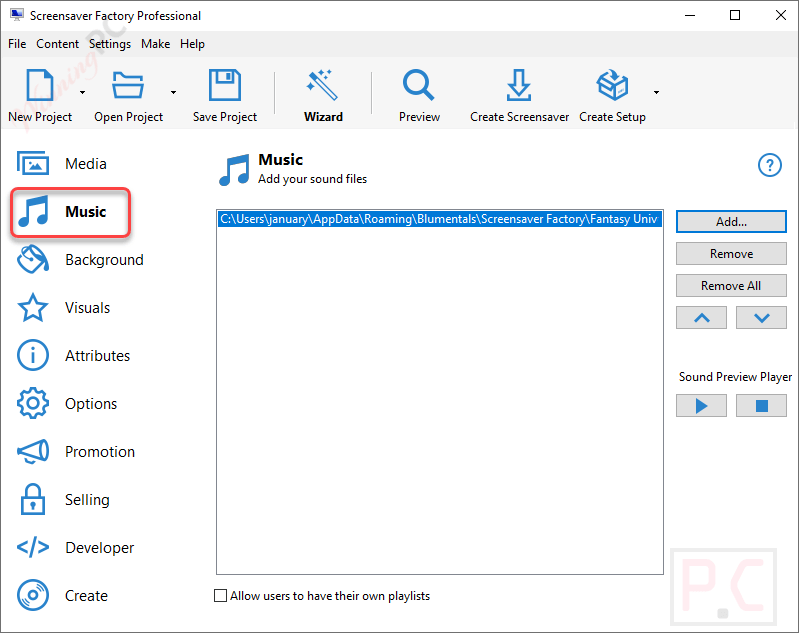Click the Add... button
799x633 pixels.
(x=731, y=222)
